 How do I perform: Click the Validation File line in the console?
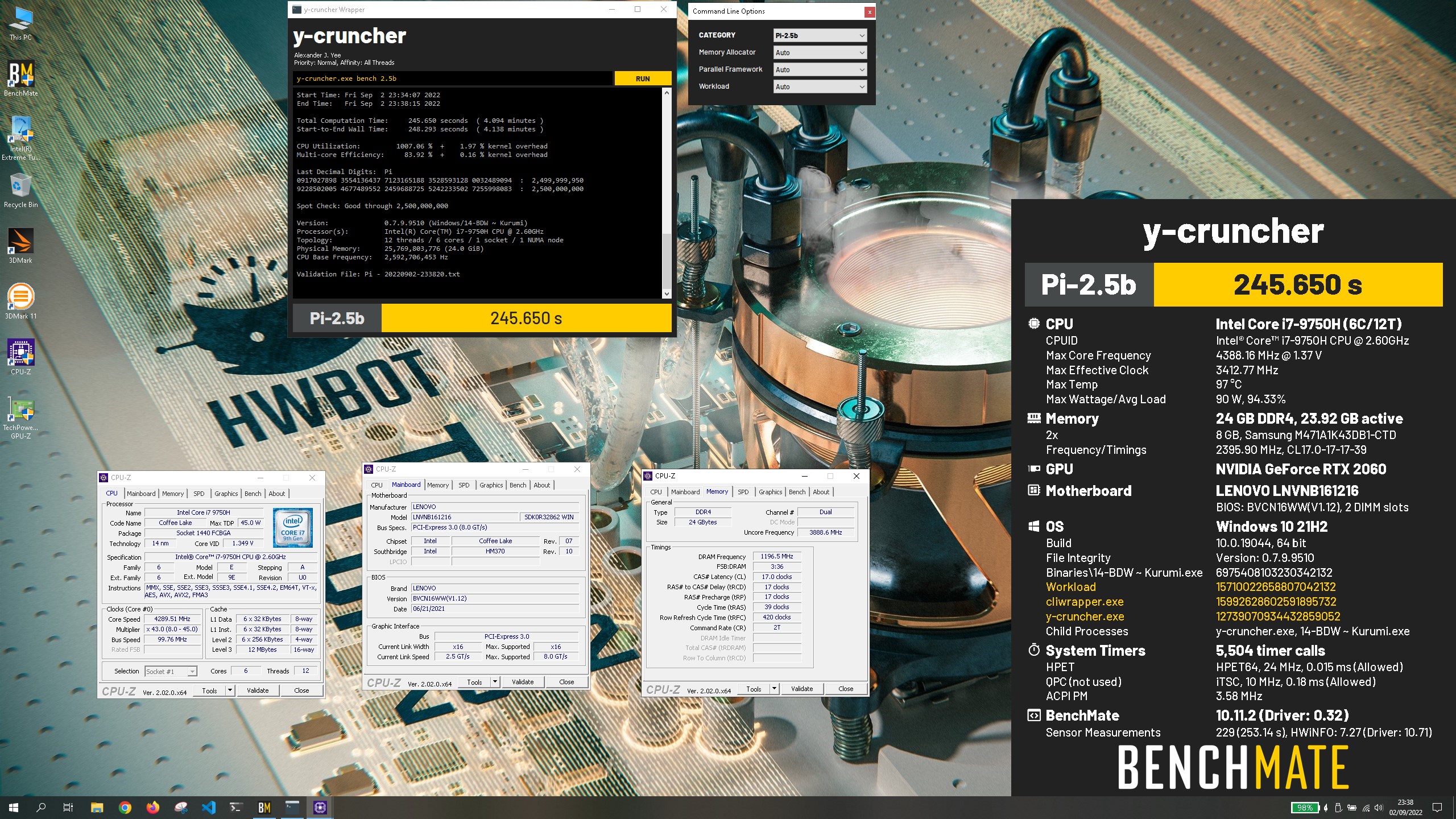pyautogui.click(x=378, y=274)
